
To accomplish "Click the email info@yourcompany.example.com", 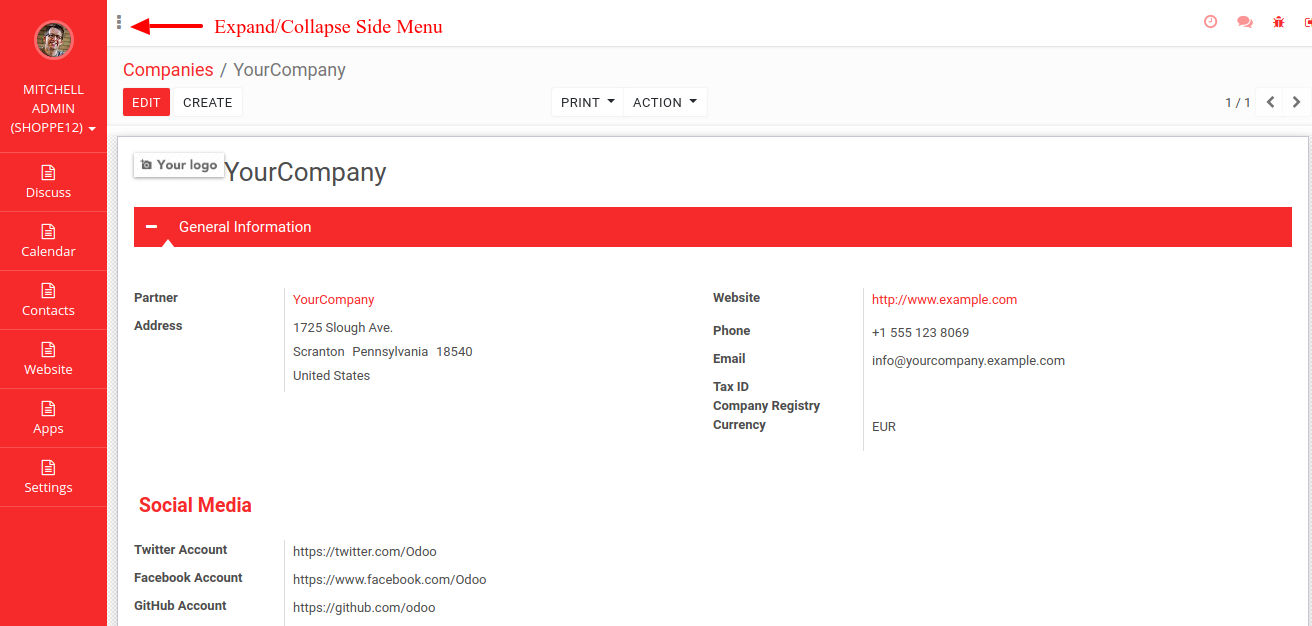I will point(968,361).
